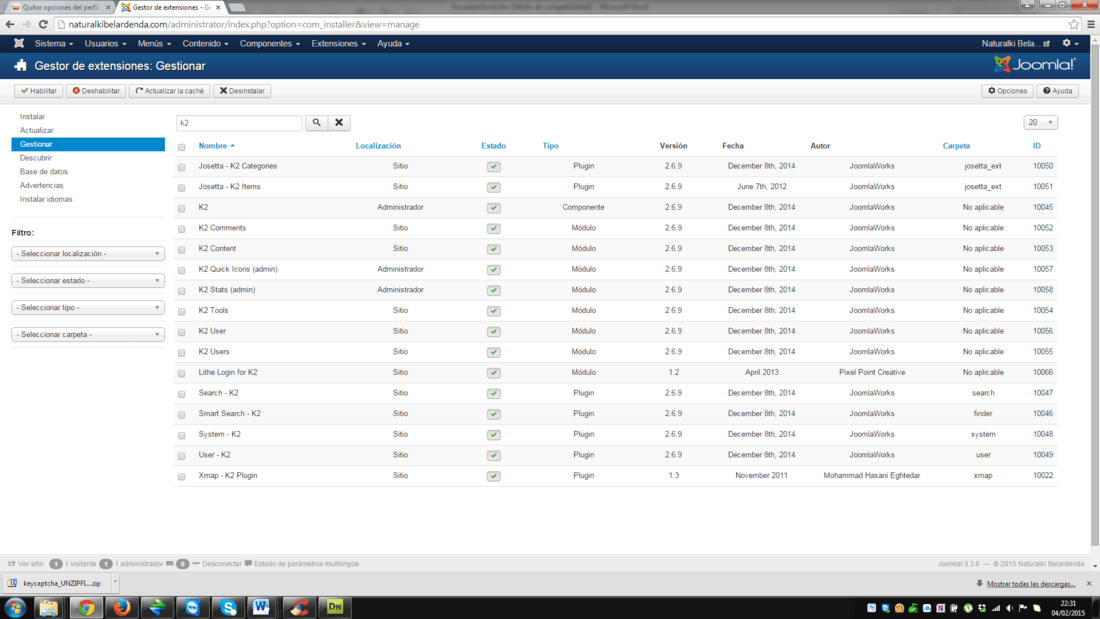Image resolution: width=1100 pixels, height=619 pixels.
Task: Select checkbox for Search - K2 row
Action: [182, 394]
